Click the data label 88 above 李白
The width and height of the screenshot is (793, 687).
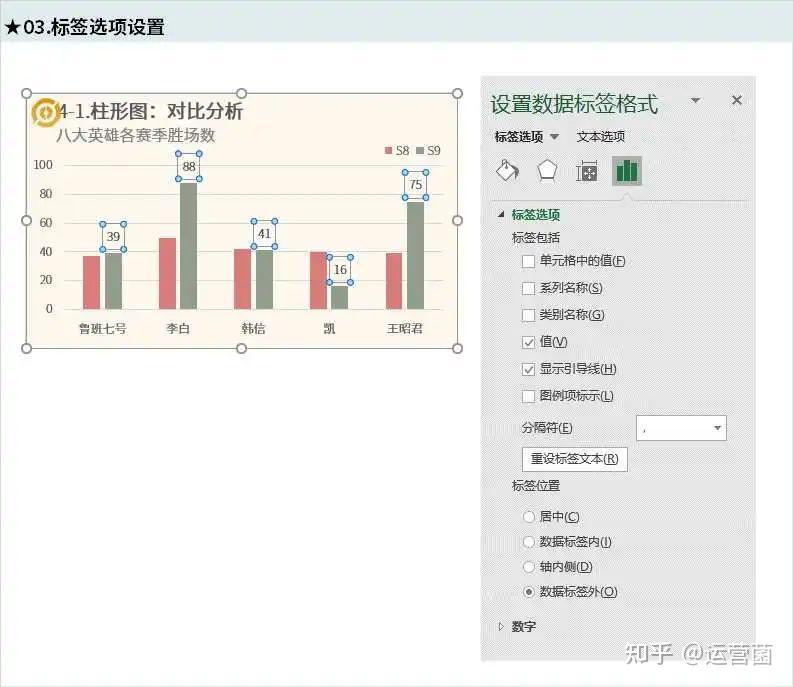pos(189,166)
